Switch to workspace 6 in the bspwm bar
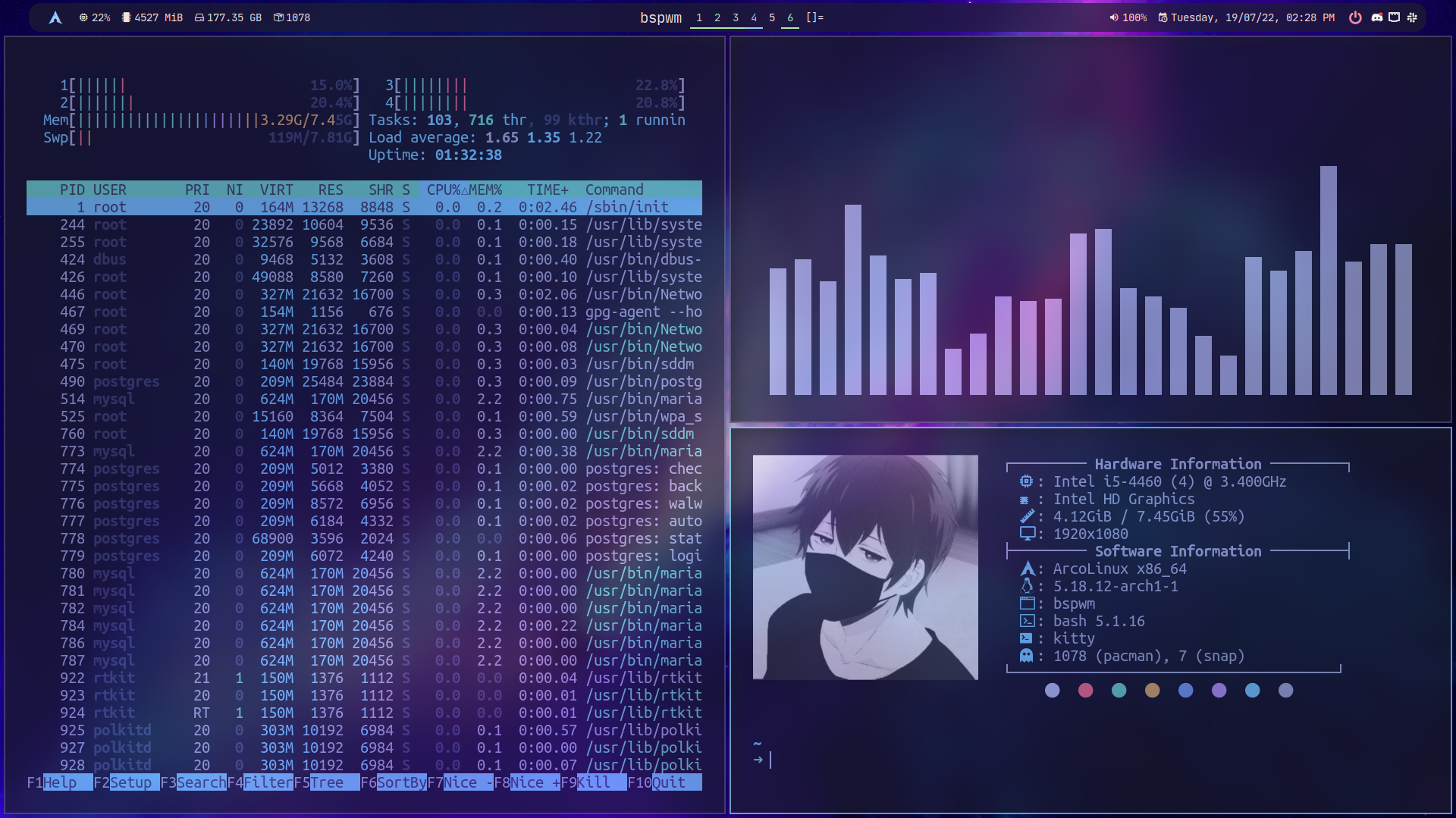 790,17
